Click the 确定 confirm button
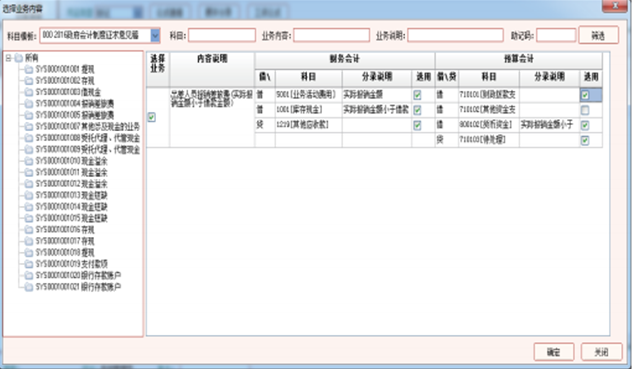The image size is (633, 369). (x=553, y=352)
